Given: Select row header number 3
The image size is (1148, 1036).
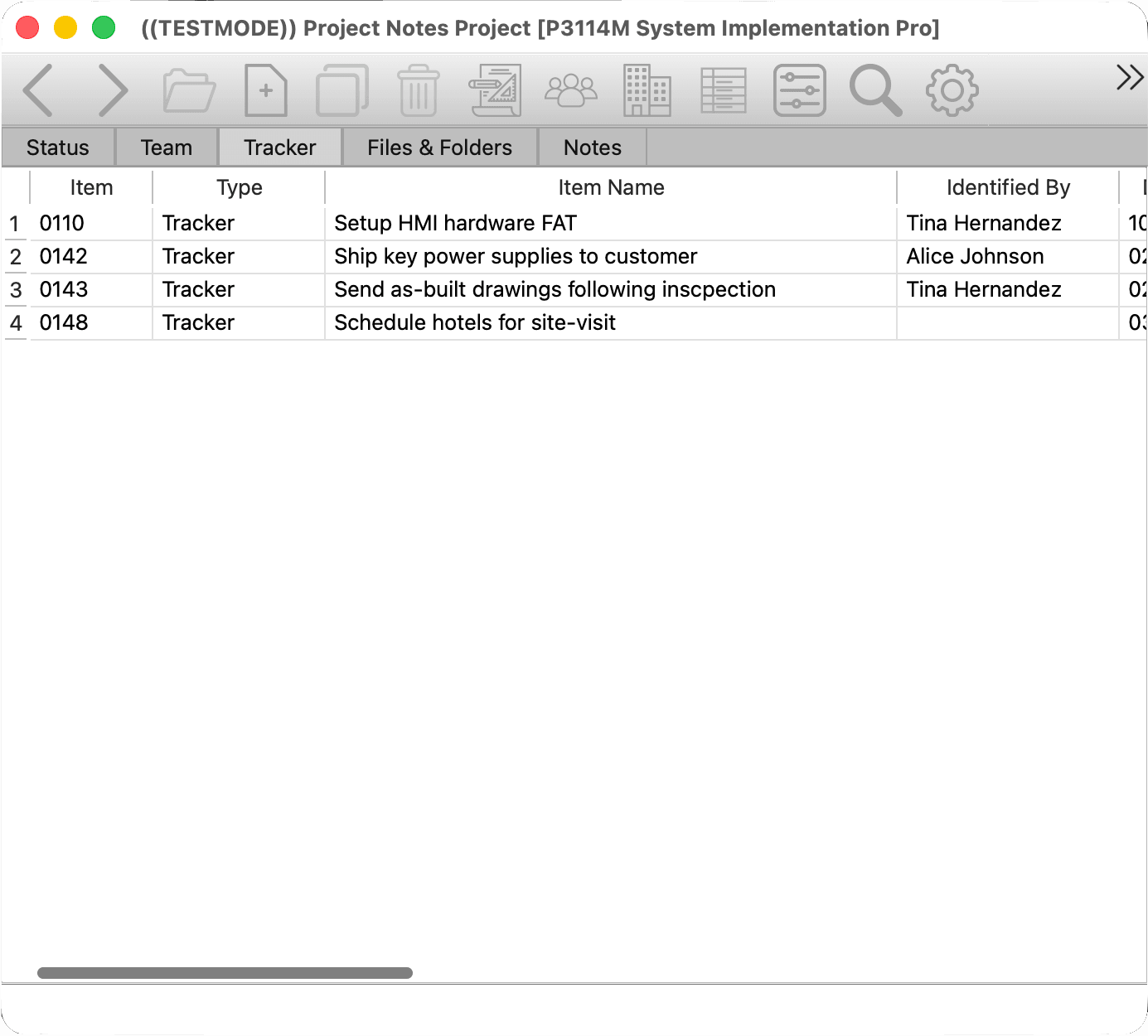Looking at the screenshot, I should [16, 290].
